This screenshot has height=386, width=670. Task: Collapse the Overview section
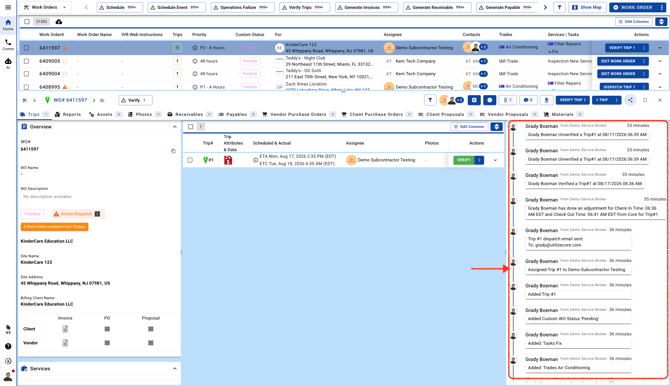(x=174, y=127)
